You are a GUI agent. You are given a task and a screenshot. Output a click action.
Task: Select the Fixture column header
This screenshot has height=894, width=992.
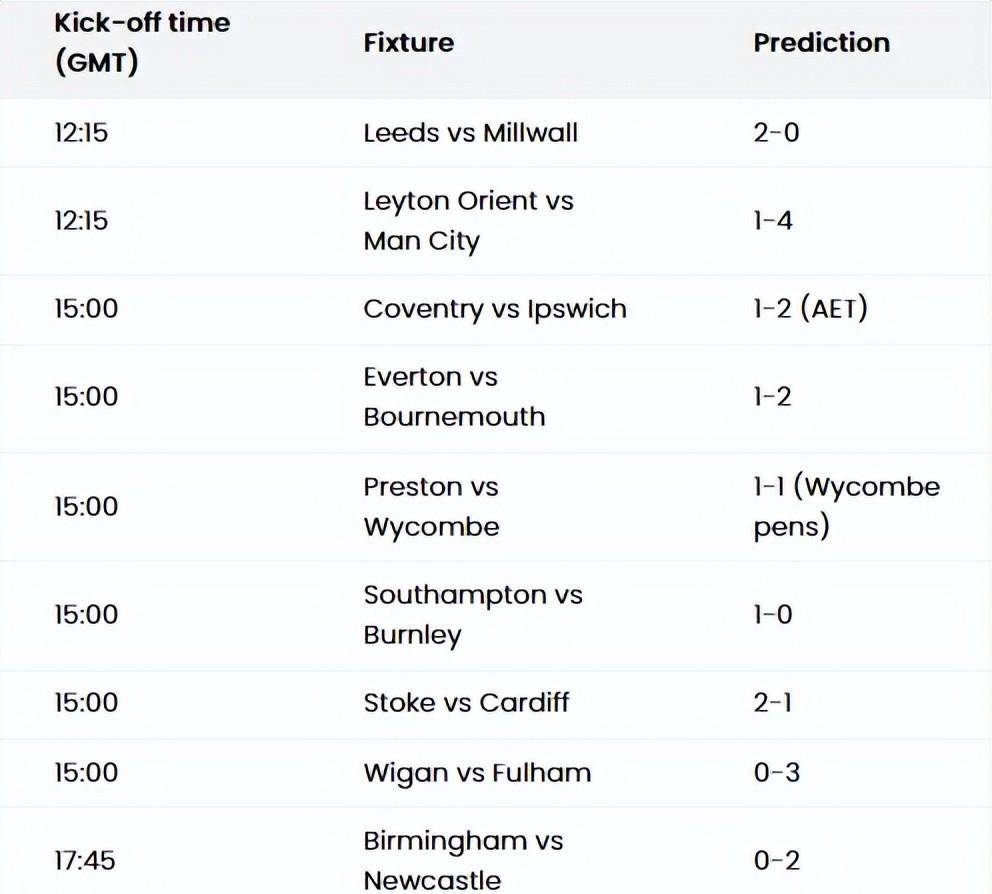(408, 43)
